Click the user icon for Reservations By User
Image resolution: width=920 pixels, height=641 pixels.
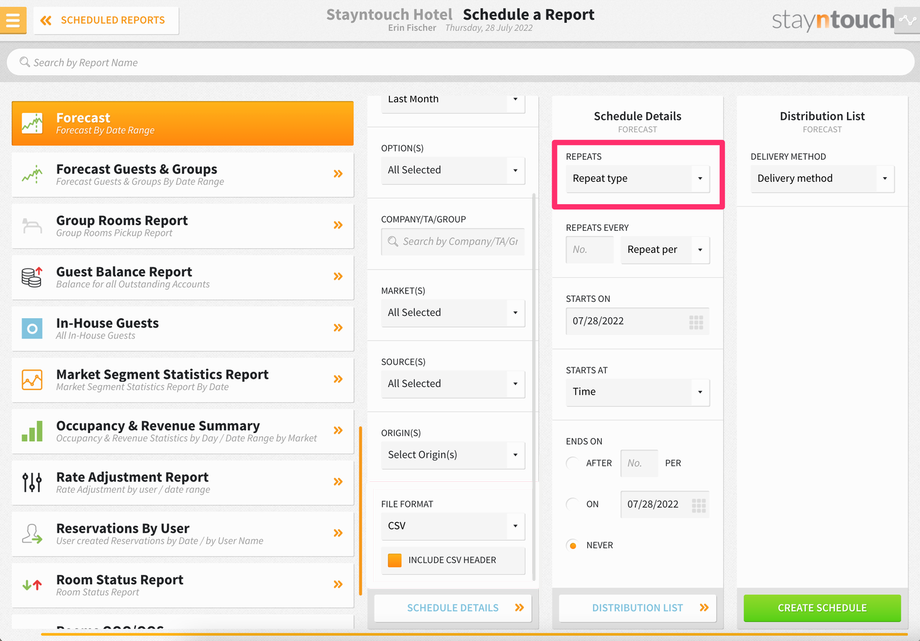(32, 534)
